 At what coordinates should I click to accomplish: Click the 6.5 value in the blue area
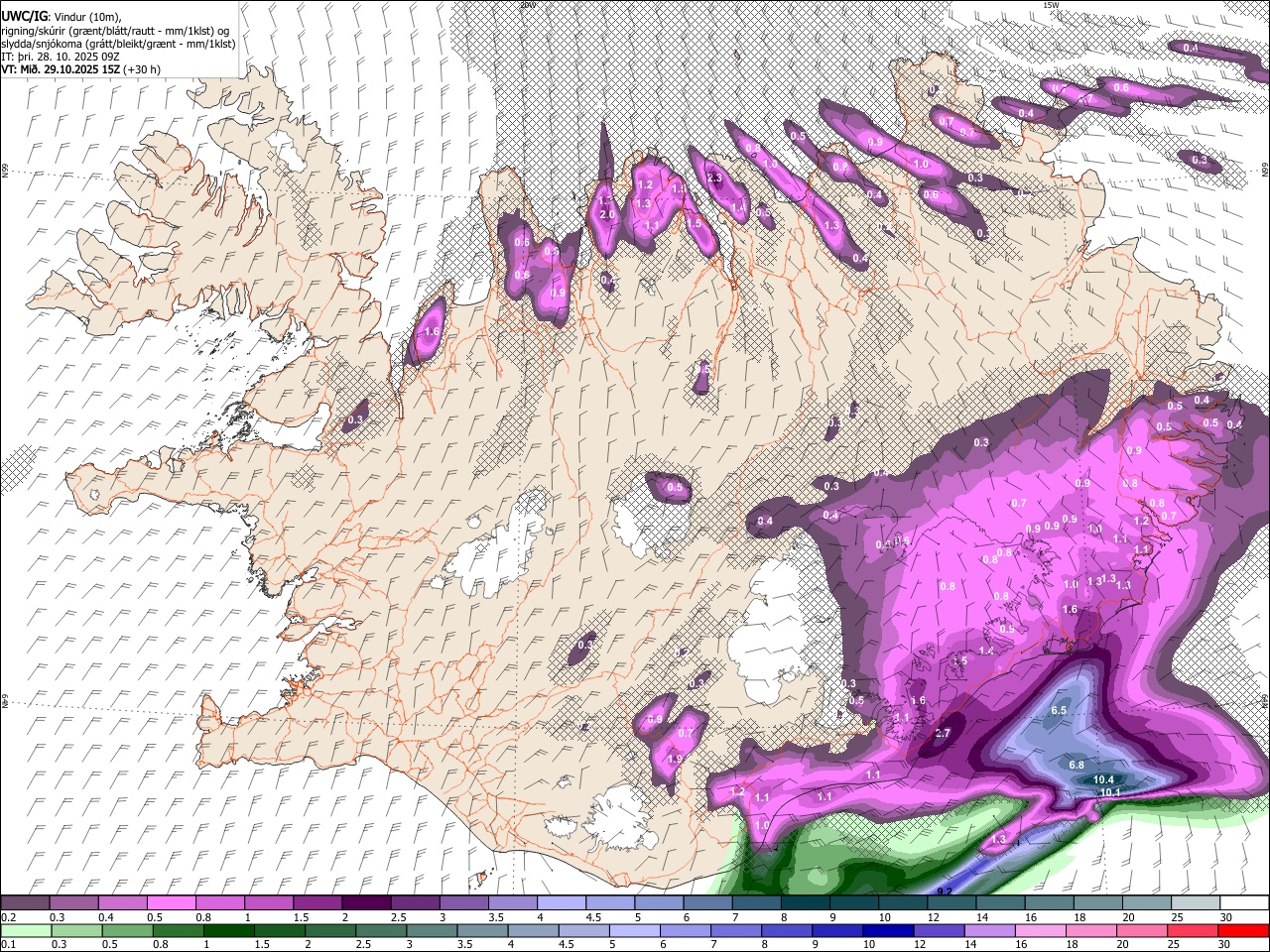(x=1059, y=710)
